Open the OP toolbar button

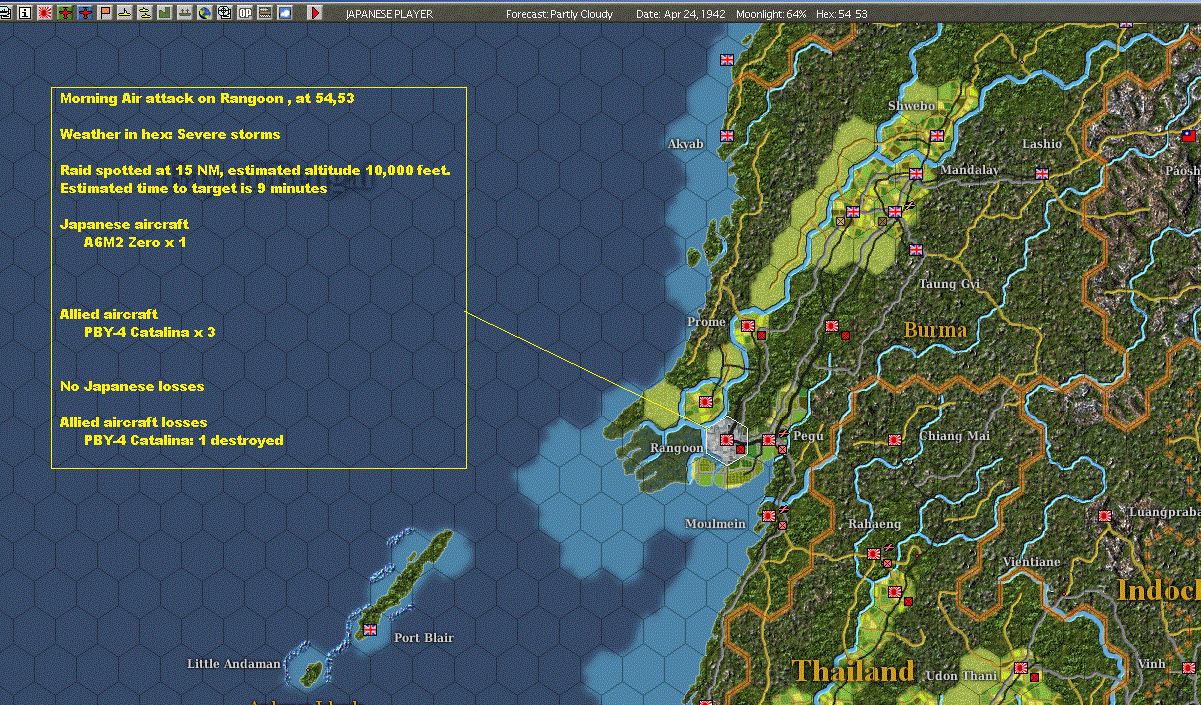click(x=245, y=13)
